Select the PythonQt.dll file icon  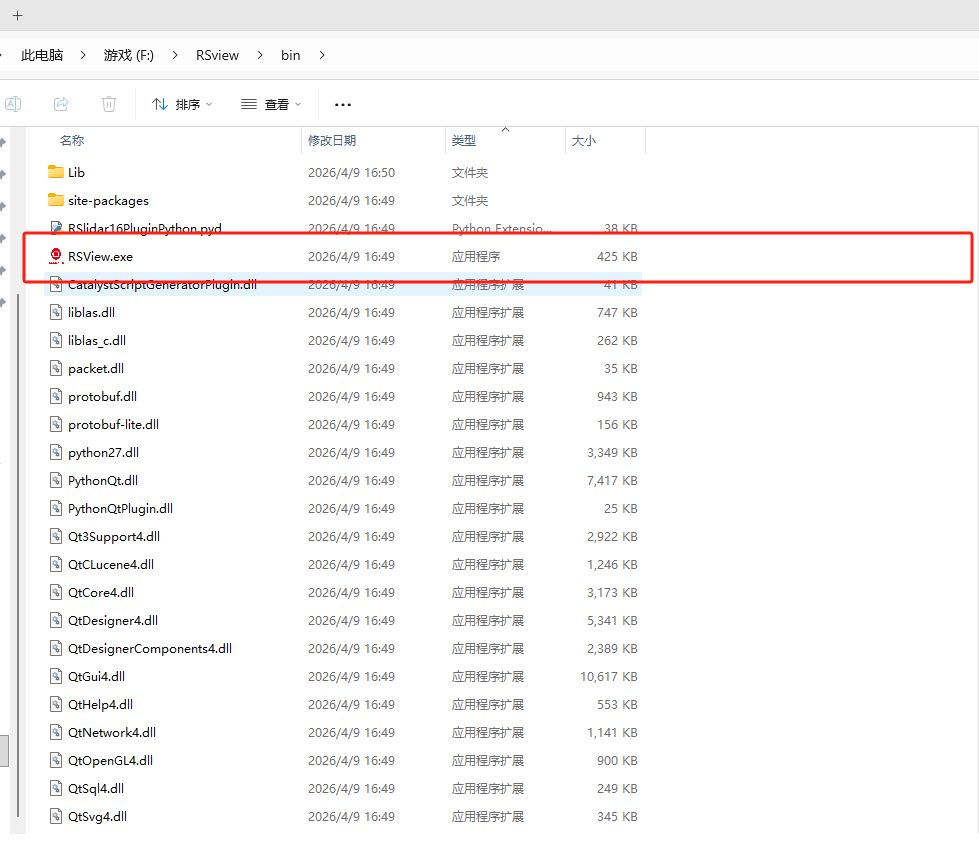point(56,480)
